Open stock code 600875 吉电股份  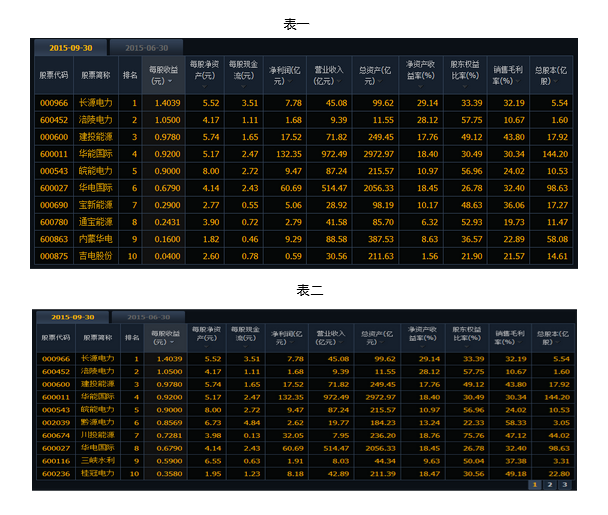point(54,256)
